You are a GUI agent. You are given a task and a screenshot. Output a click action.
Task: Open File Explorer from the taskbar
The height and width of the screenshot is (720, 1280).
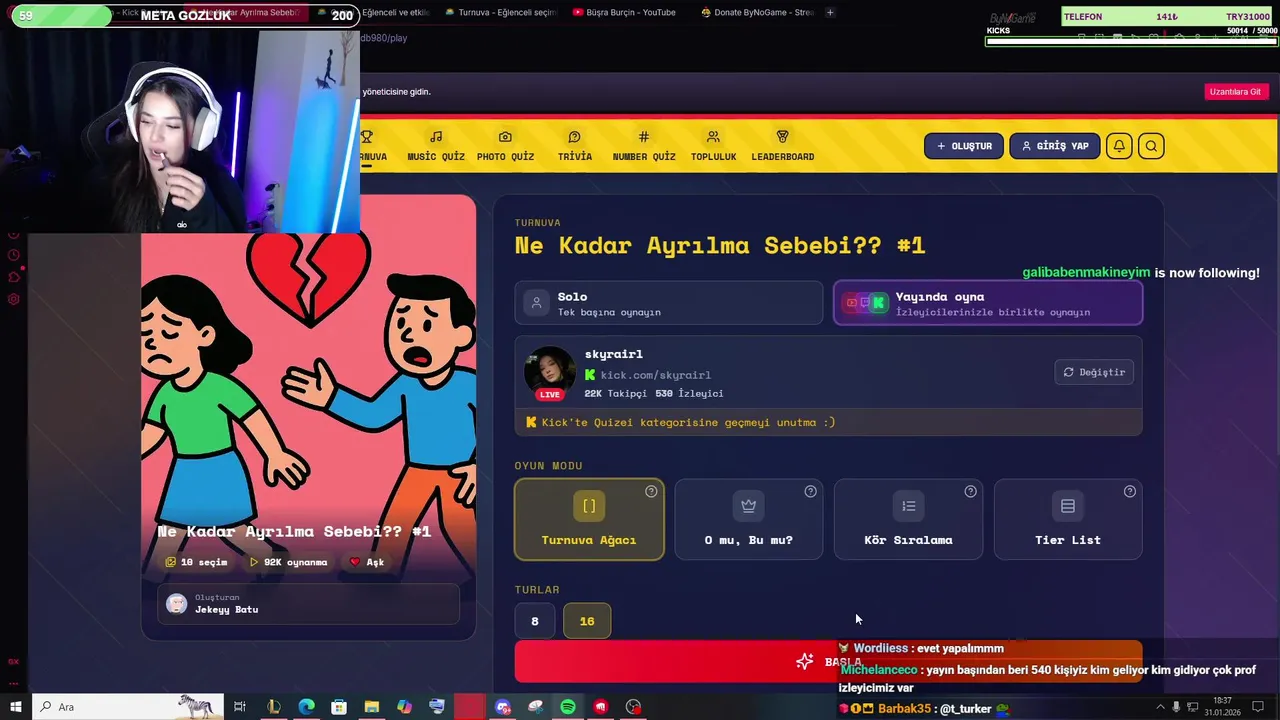(x=372, y=707)
